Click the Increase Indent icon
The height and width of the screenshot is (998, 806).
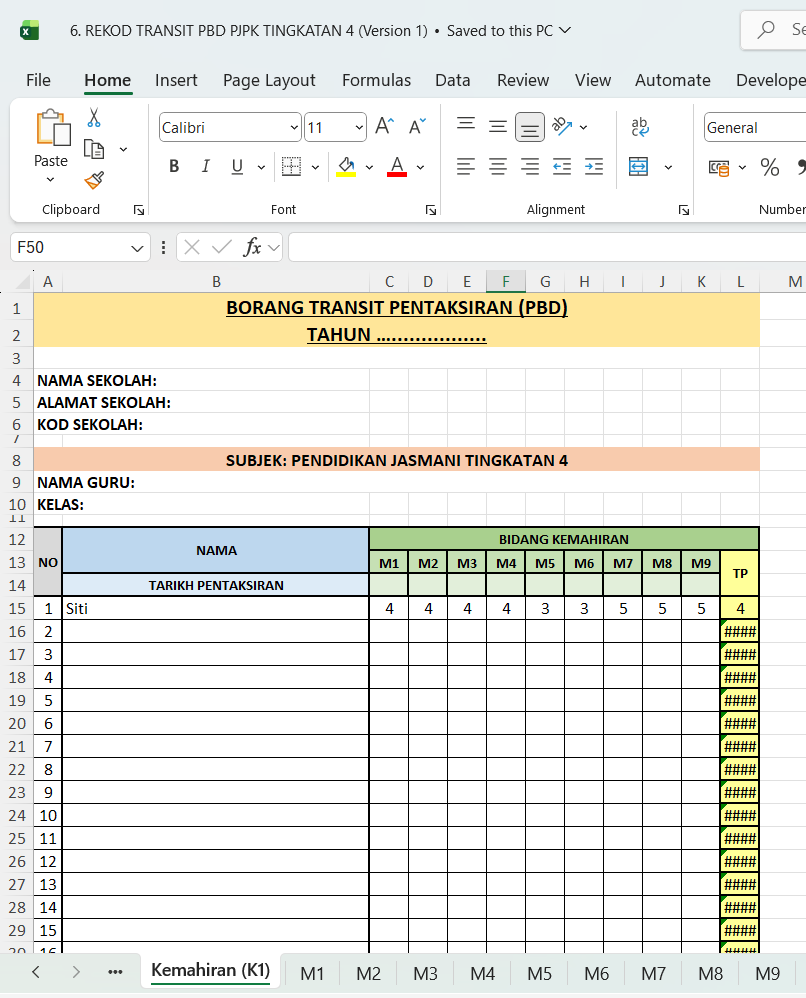[594, 167]
